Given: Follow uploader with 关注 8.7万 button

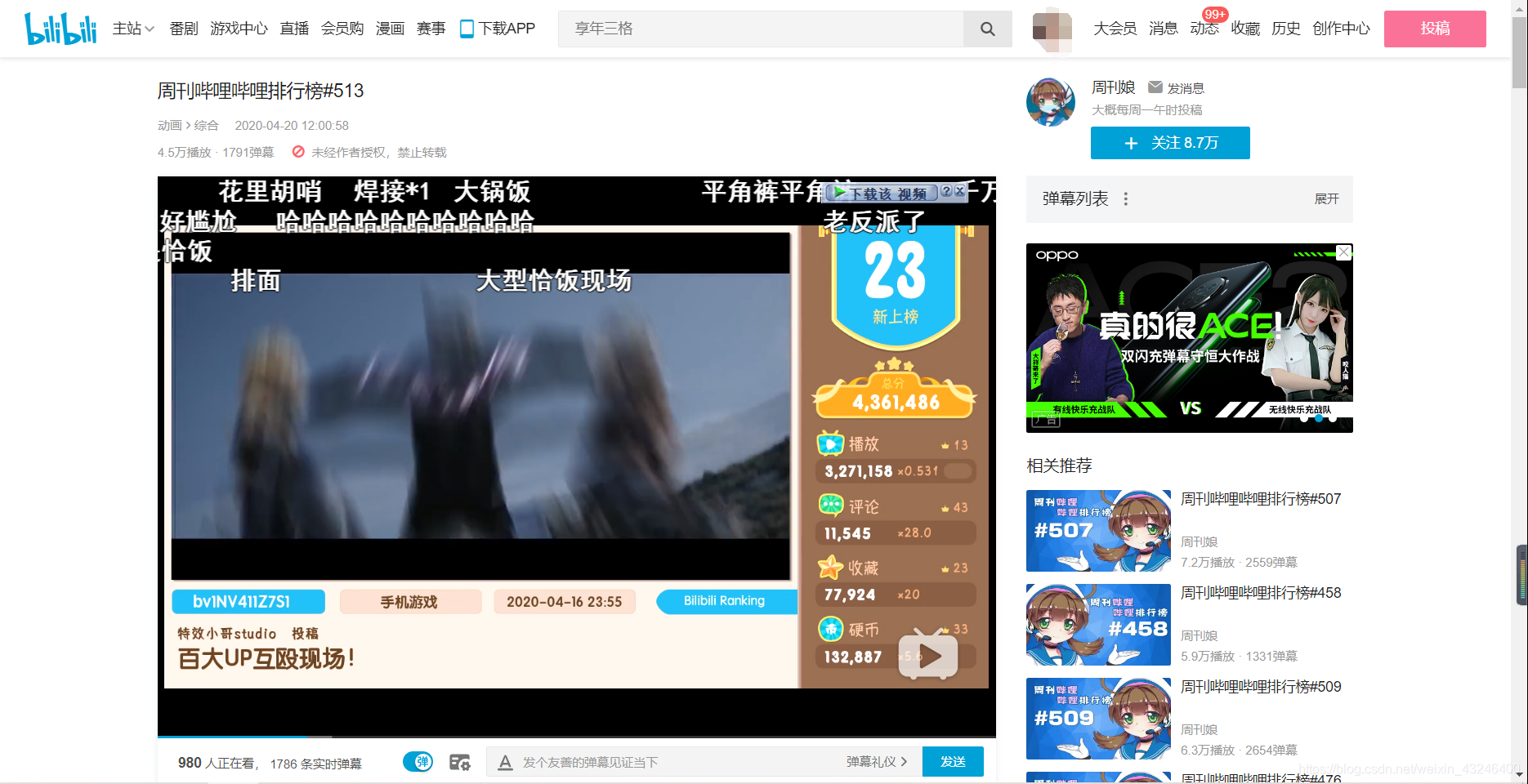Looking at the screenshot, I should click(x=1170, y=143).
